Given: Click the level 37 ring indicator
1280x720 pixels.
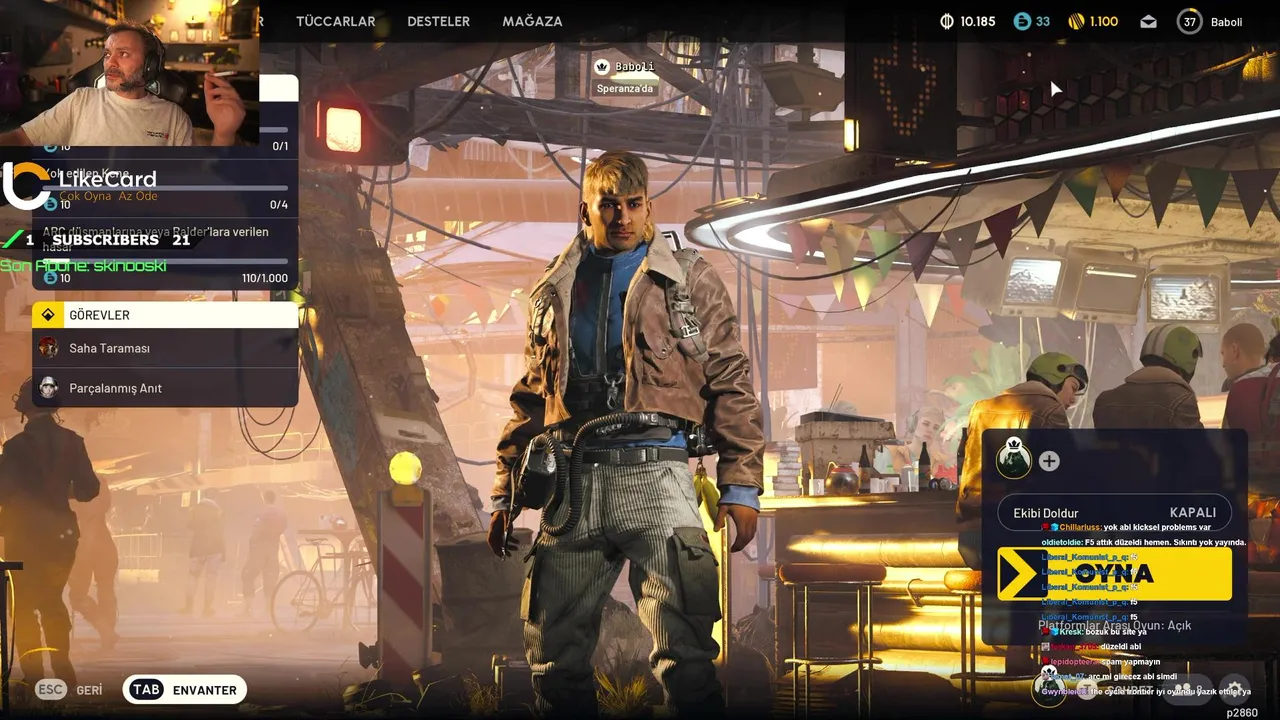Looking at the screenshot, I should [1189, 21].
